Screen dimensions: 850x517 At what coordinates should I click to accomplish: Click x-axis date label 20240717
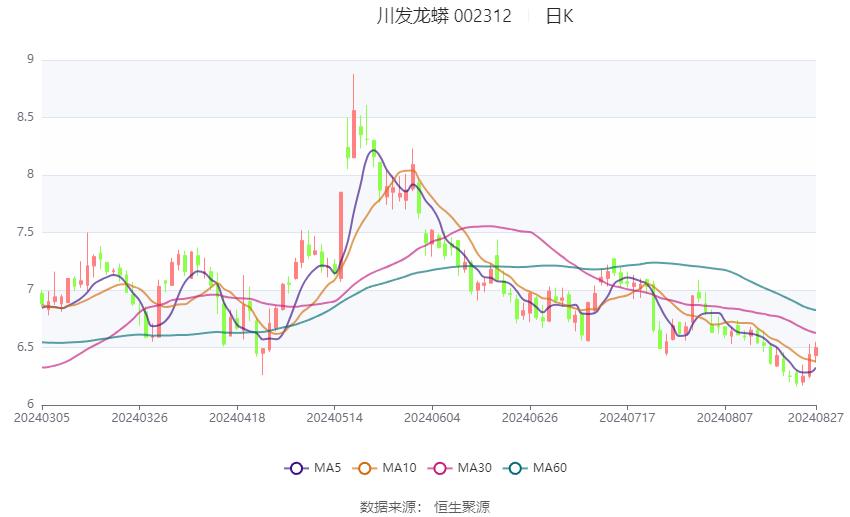(627, 418)
